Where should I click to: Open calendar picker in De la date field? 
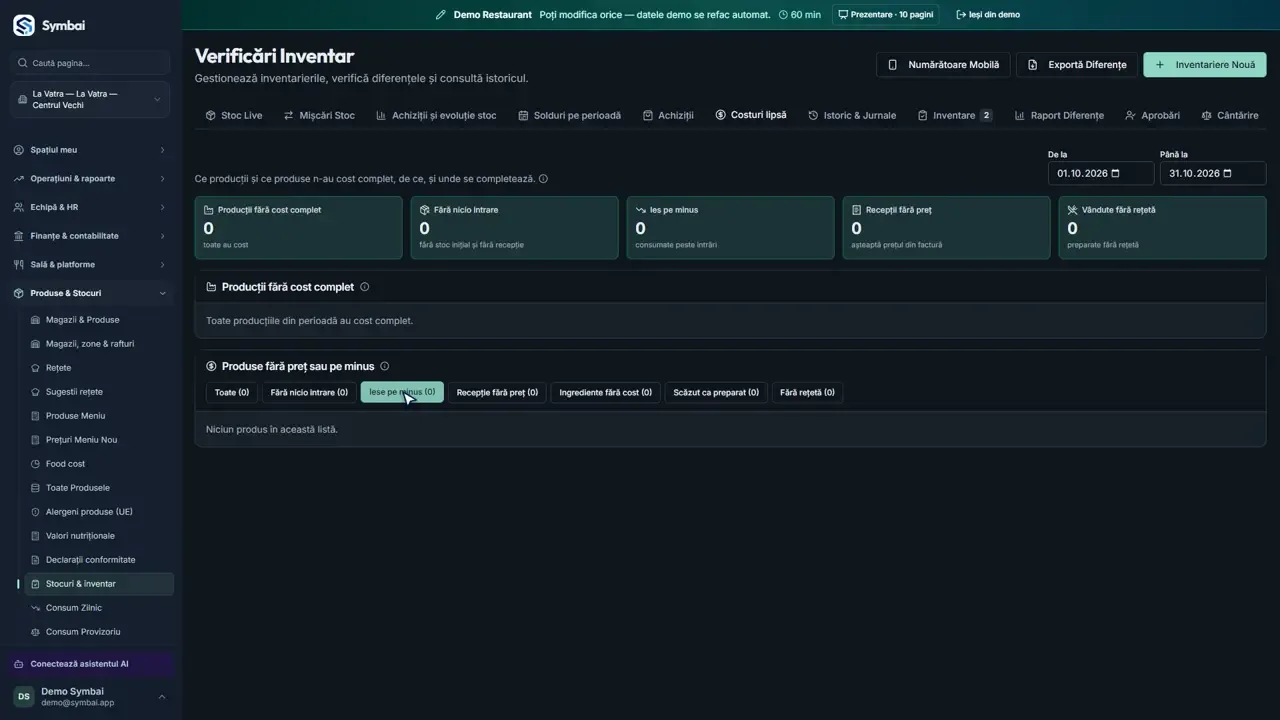pos(1116,173)
